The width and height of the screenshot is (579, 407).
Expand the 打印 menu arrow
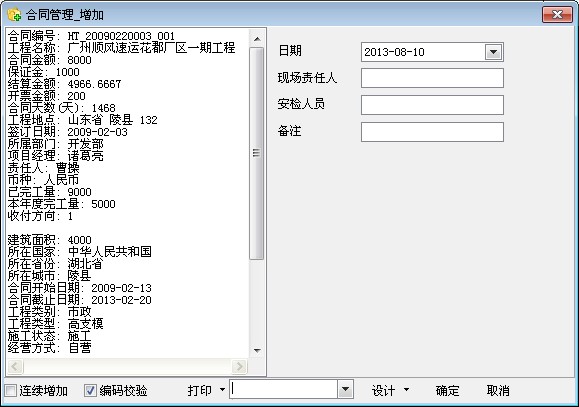tap(222, 389)
